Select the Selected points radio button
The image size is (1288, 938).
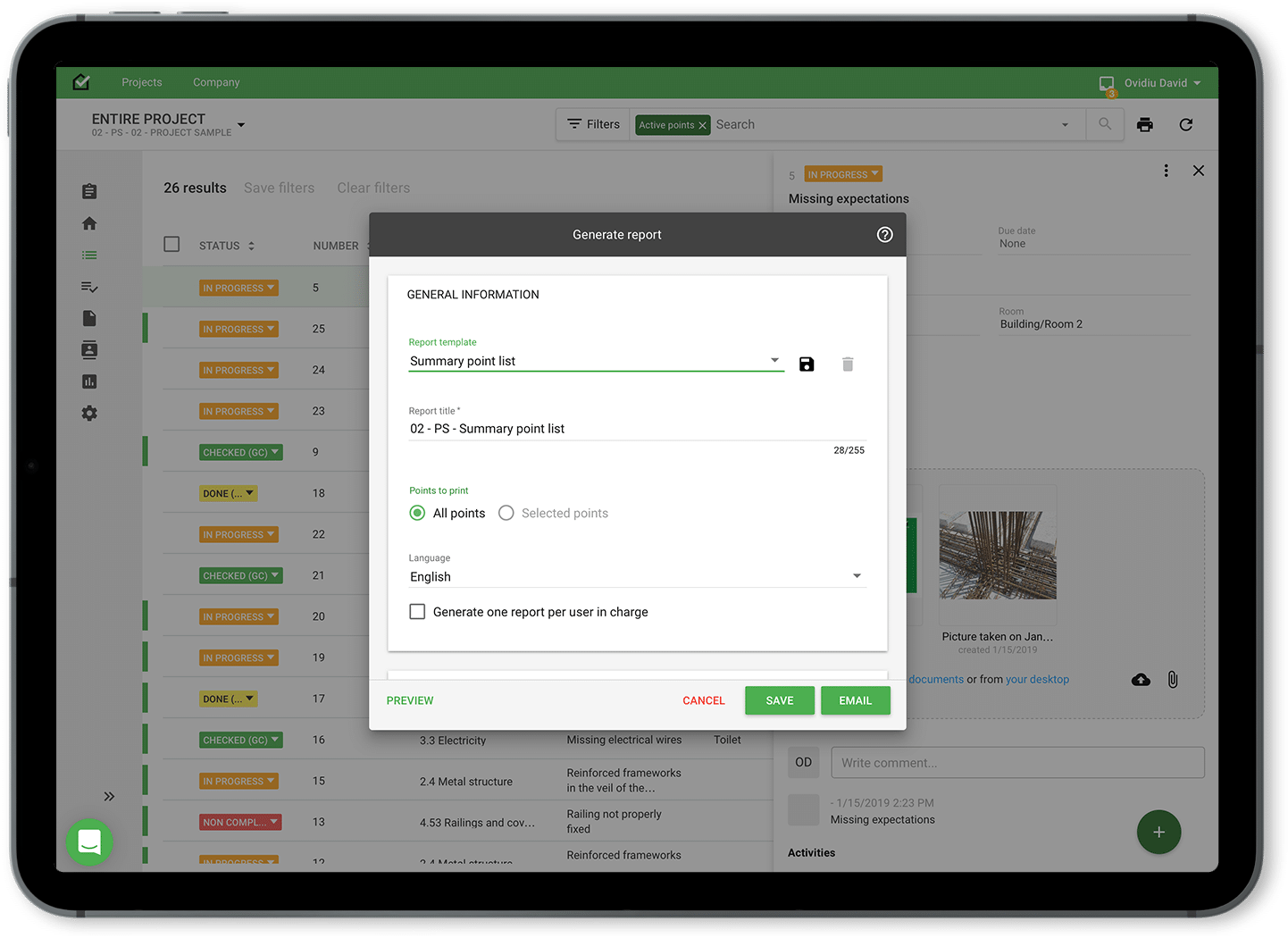(506, 513)
